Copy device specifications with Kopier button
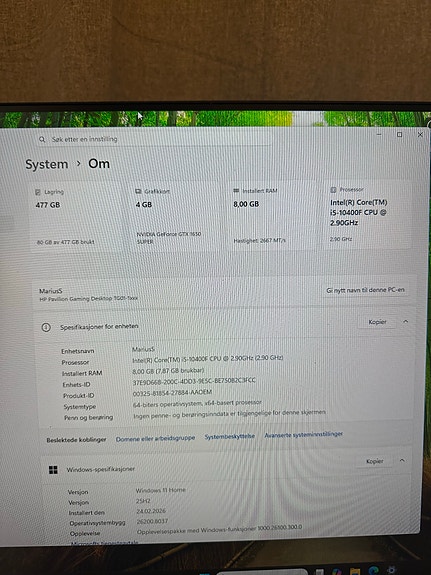This screenshot has height=575, width=431. tap(377, 322)
